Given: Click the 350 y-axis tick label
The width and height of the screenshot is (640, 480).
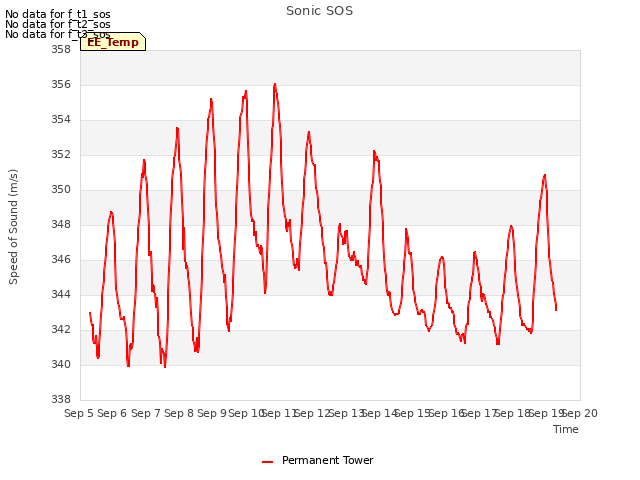Looking at the screenshot, I should 61,189.
